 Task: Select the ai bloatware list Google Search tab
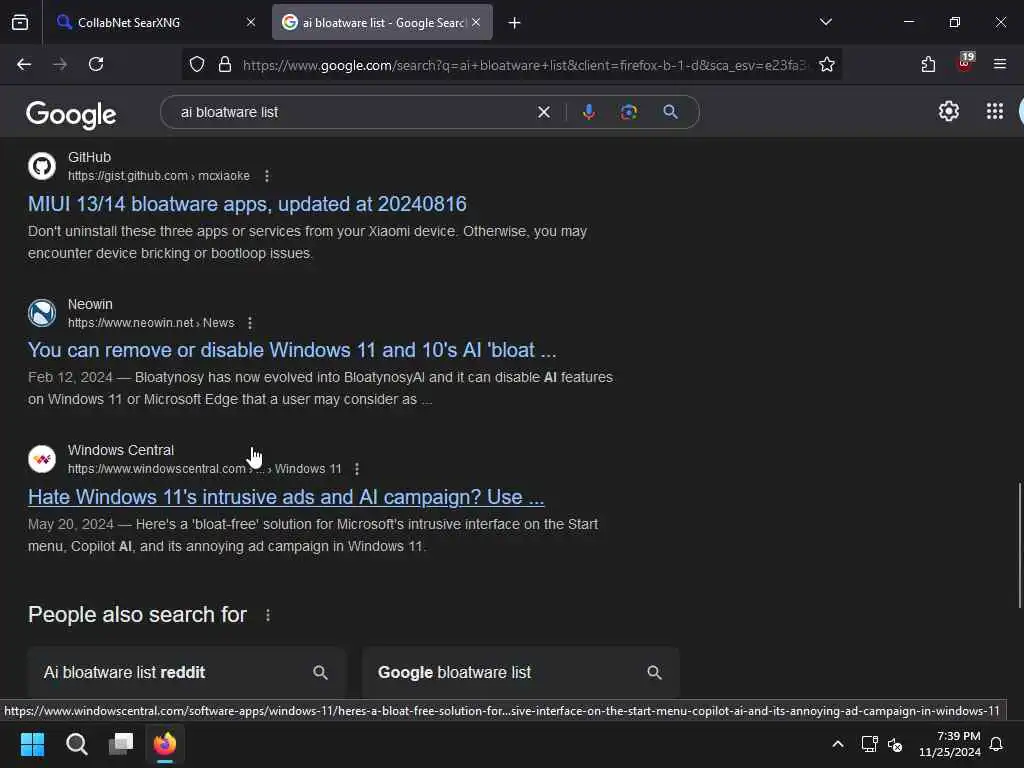[x=382, y=22]
